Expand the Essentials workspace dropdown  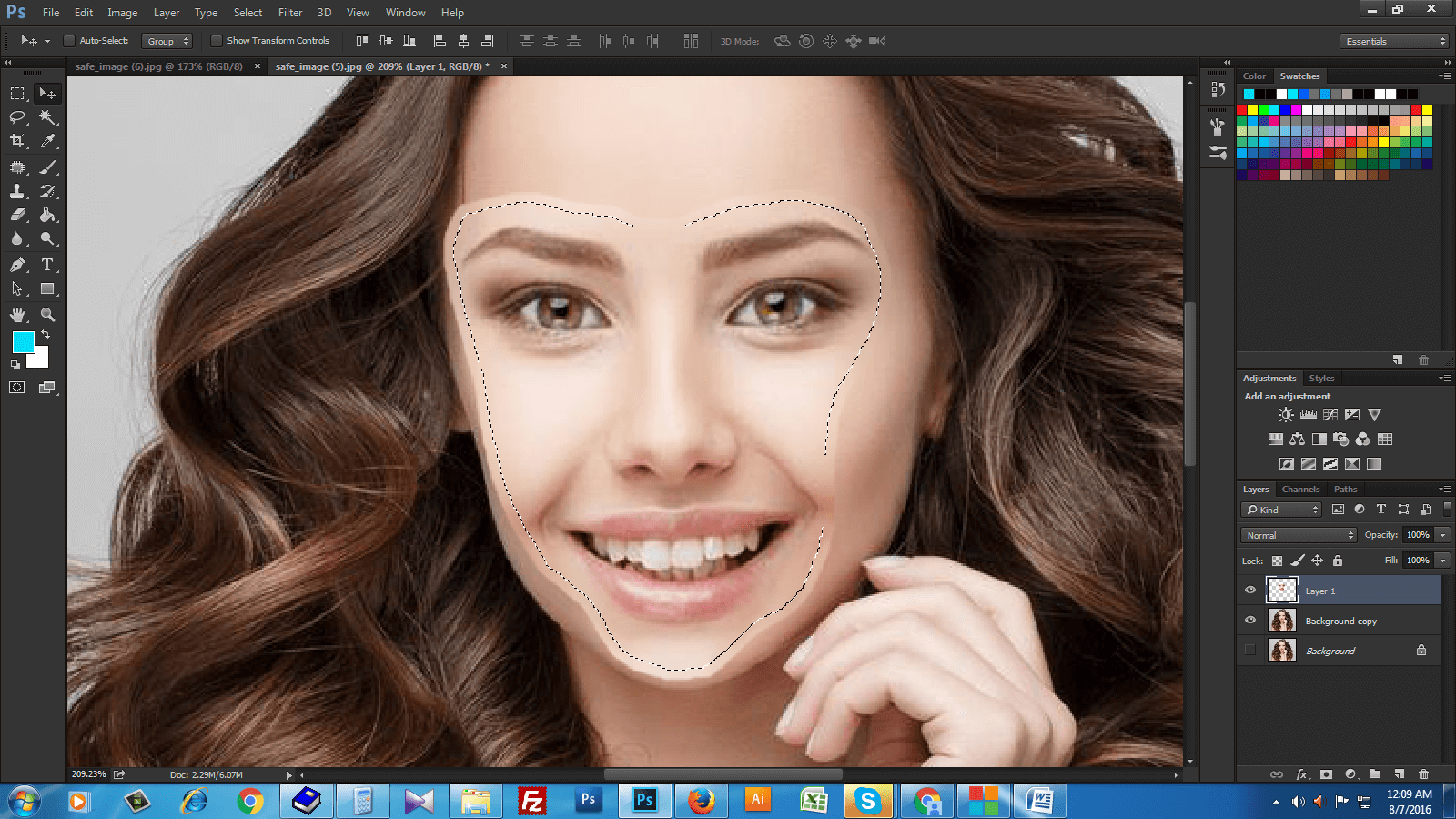(x=1393, y=41)
